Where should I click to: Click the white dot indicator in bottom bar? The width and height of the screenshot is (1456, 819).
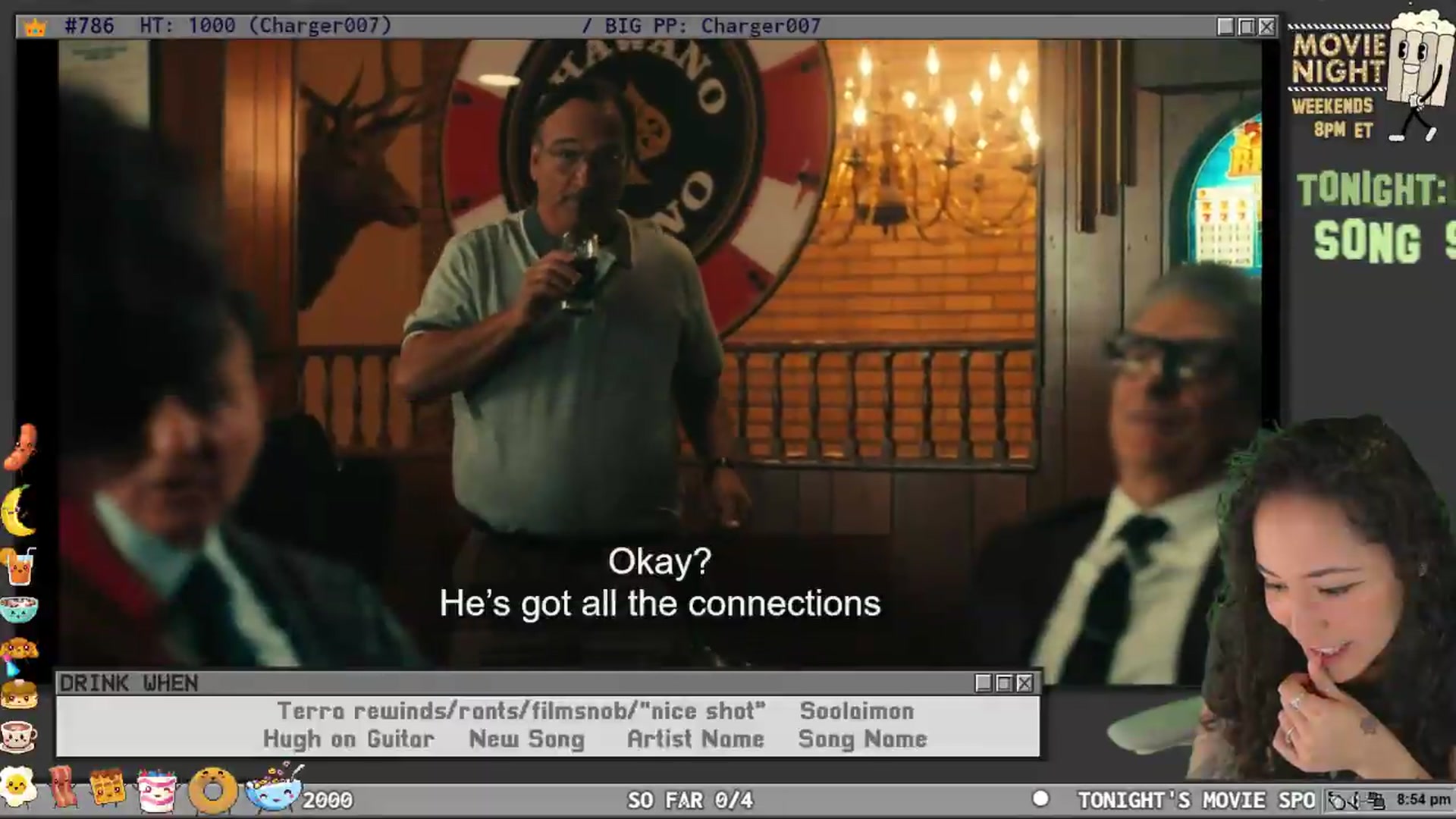1040,799
